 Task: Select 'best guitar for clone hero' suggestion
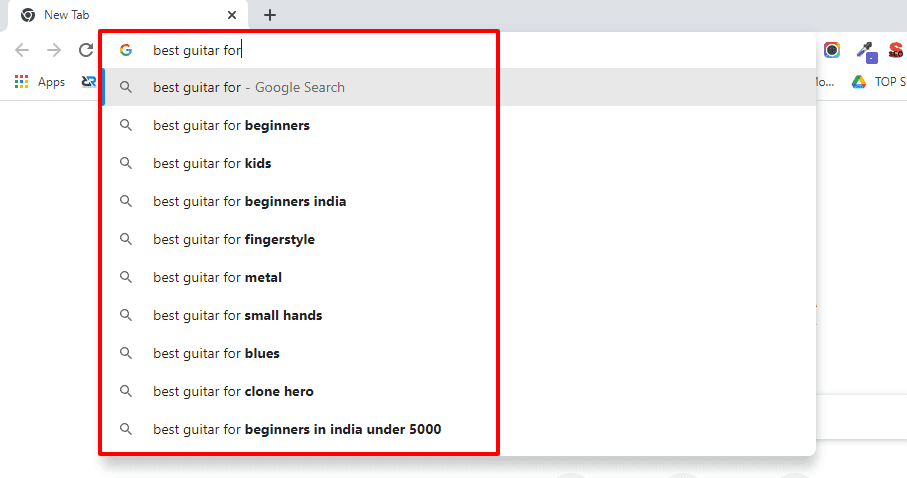(233, 391)
